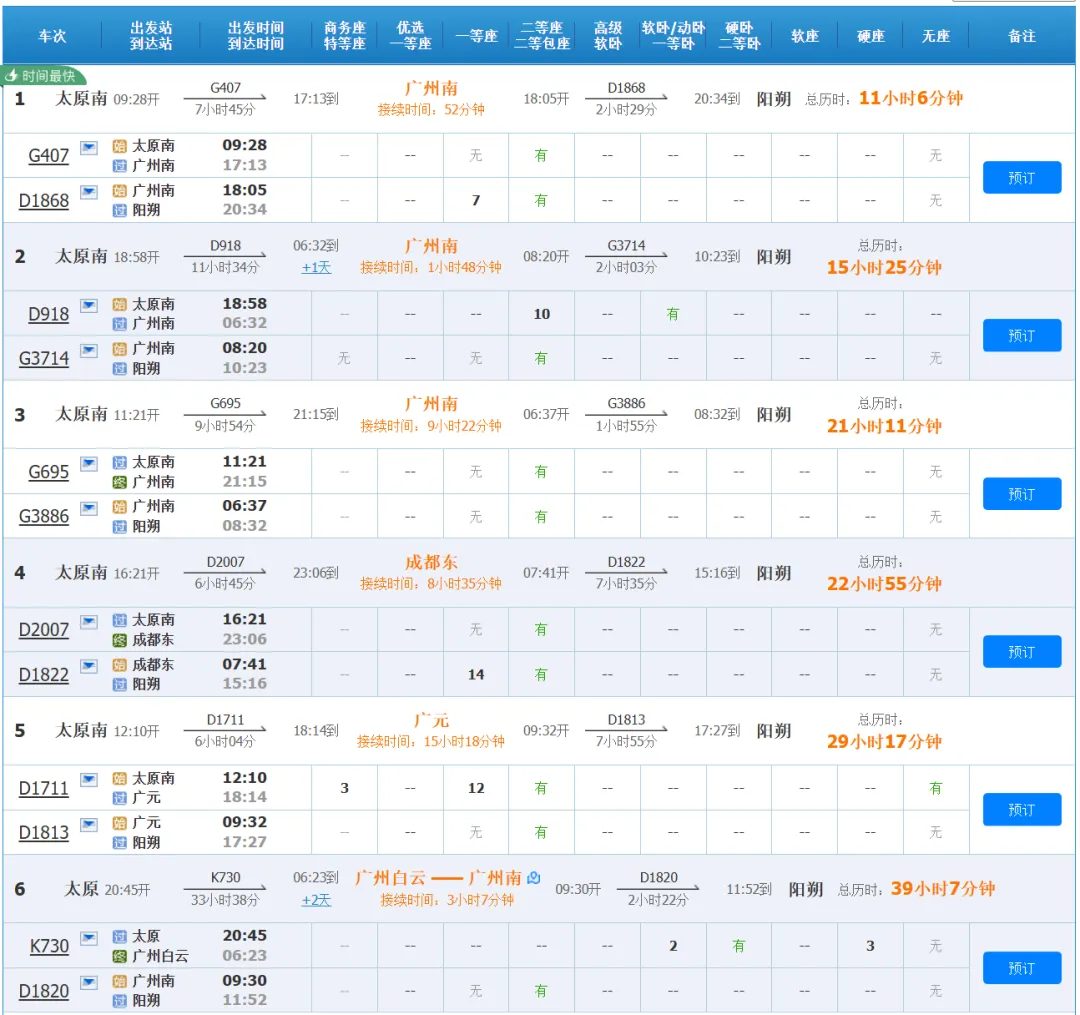Click the +1天 link in route 2

coord(316,267)
